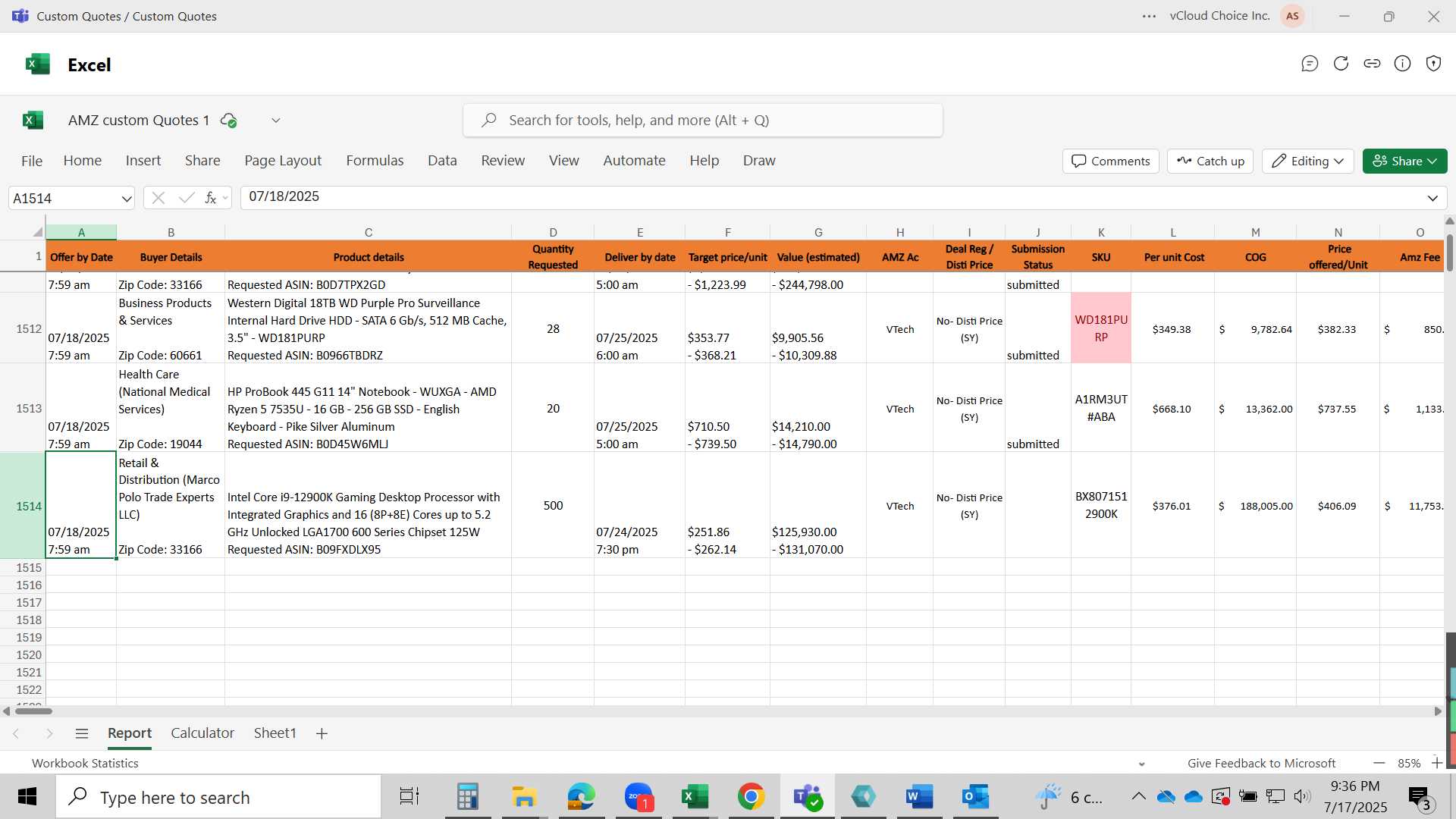Open the Share dropdown button
This screenshot has height=819, width=1456.
[1404, 161]
